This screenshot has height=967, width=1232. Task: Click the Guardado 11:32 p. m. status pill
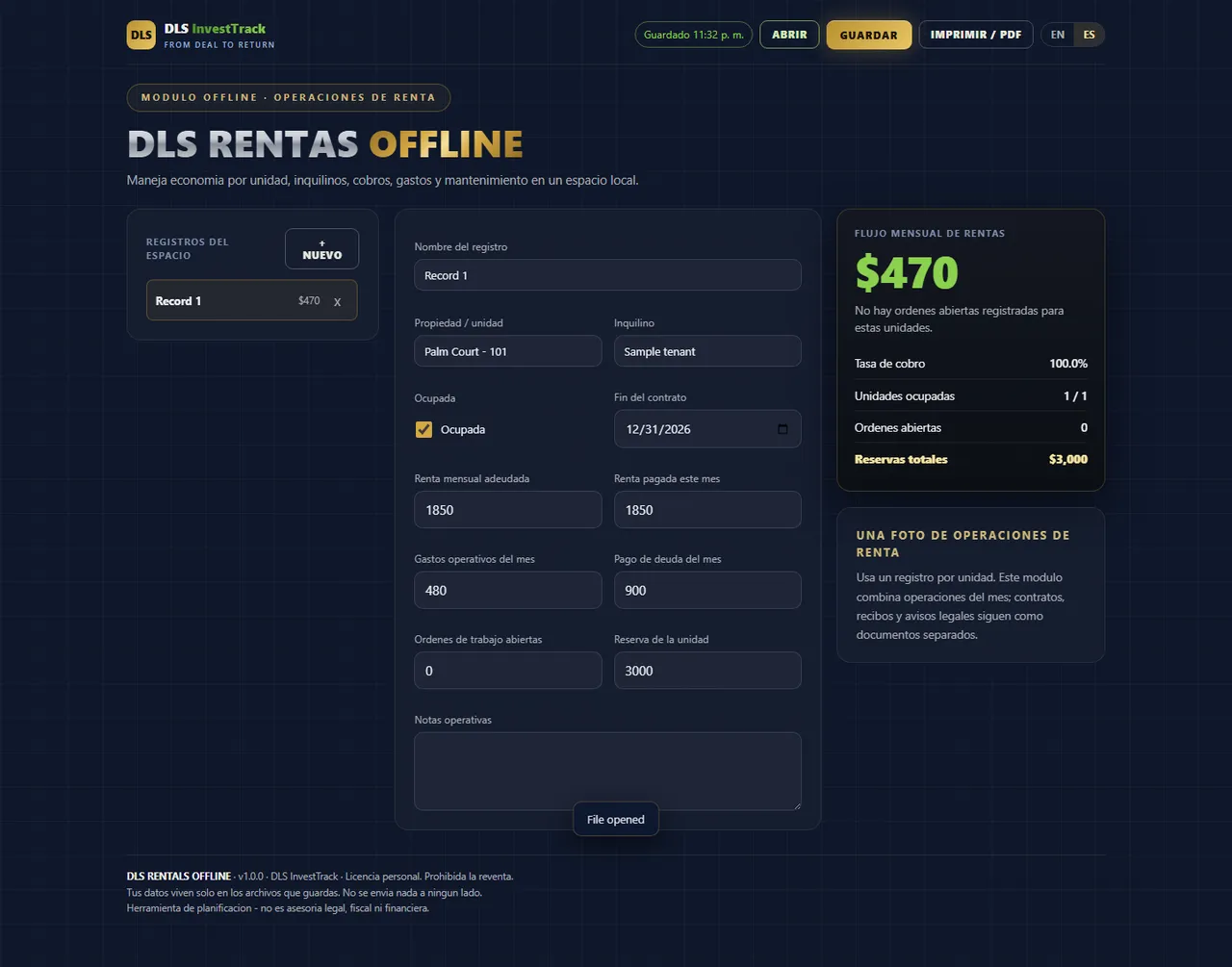tap(694, 35)
